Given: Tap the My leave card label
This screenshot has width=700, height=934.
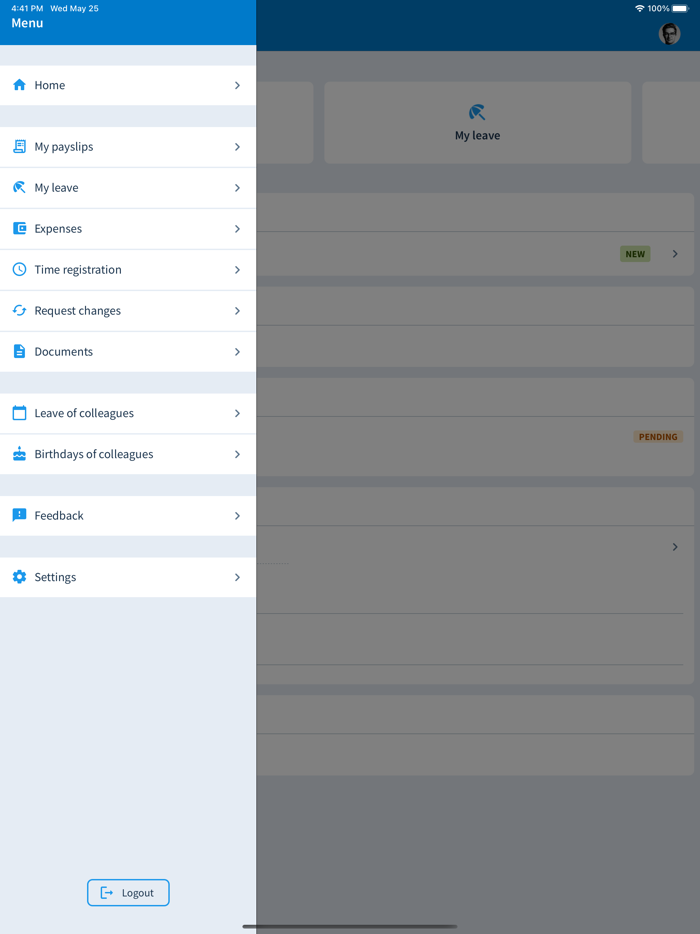Looking at the screenshot, I should point(477,135).
